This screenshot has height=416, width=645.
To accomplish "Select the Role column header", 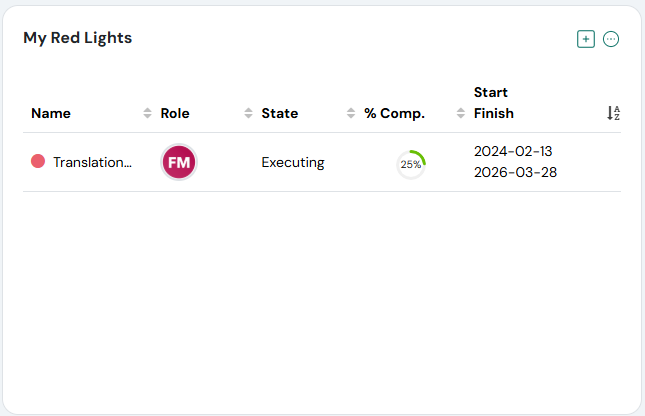I will click(175, 113).
